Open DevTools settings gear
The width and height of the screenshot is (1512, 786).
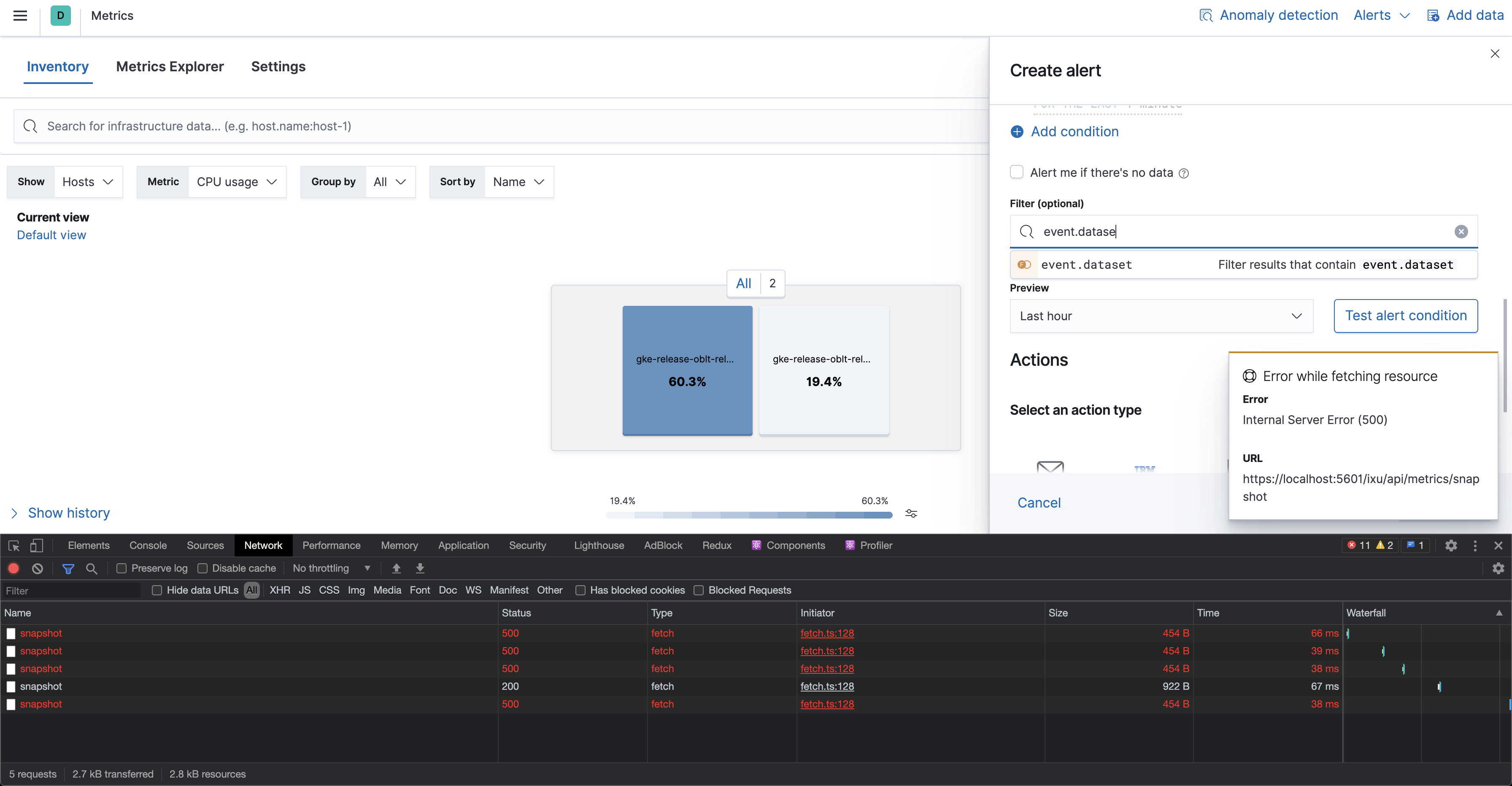click(x=1451, y=546)
